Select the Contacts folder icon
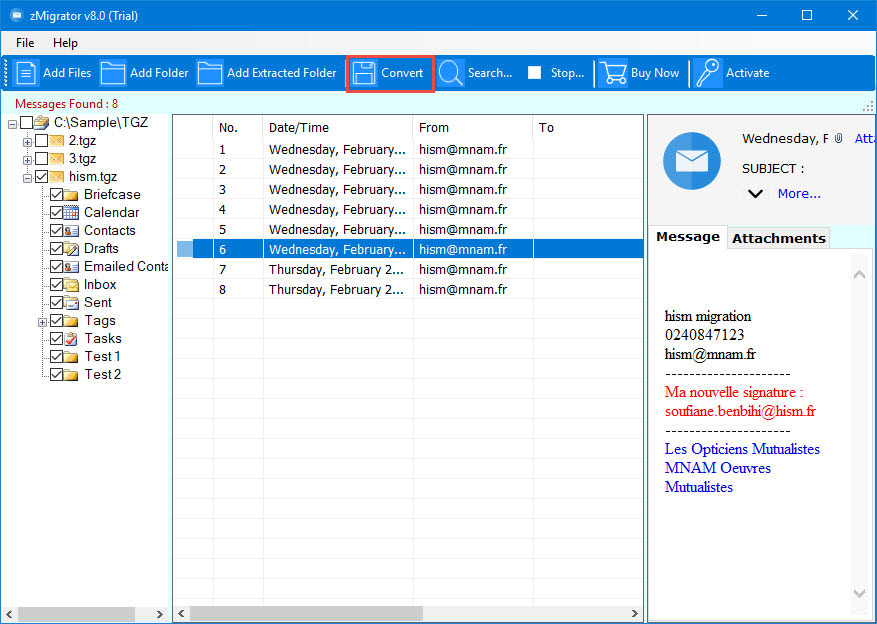This screenshot has height=624, width=877. tap(70, 230)
